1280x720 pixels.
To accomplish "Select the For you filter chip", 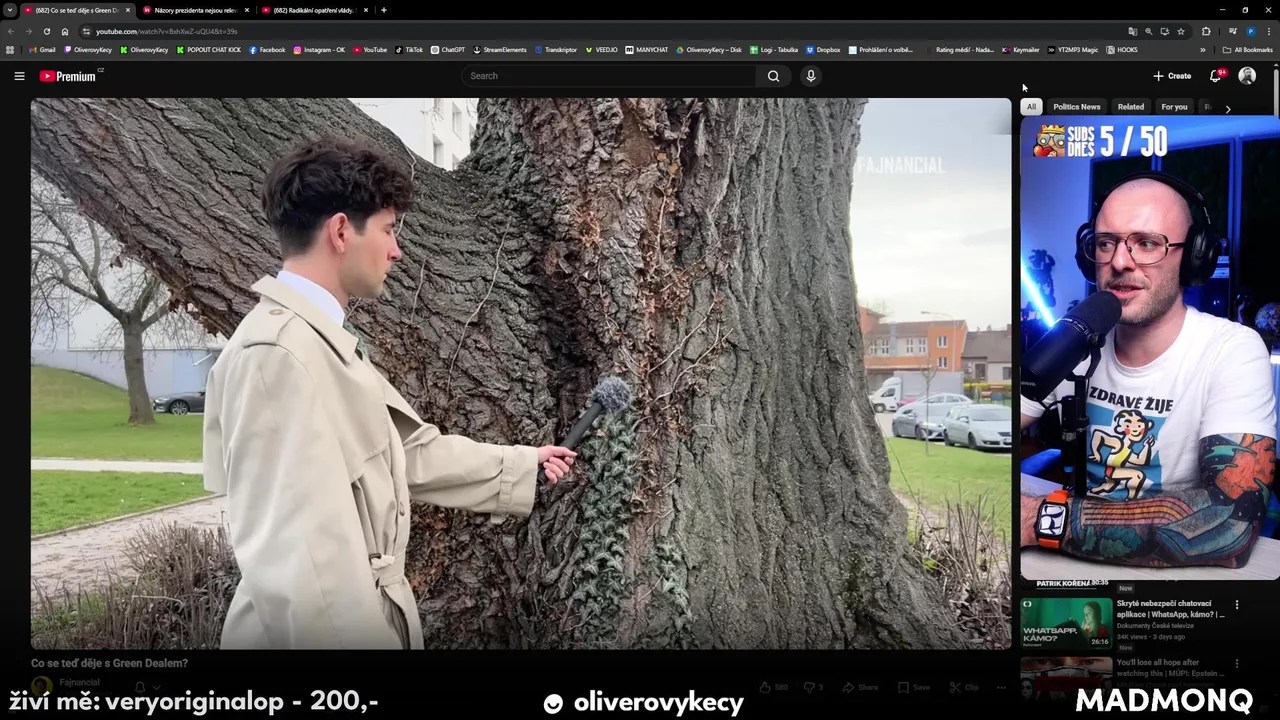I will [x=1174, y=107].
